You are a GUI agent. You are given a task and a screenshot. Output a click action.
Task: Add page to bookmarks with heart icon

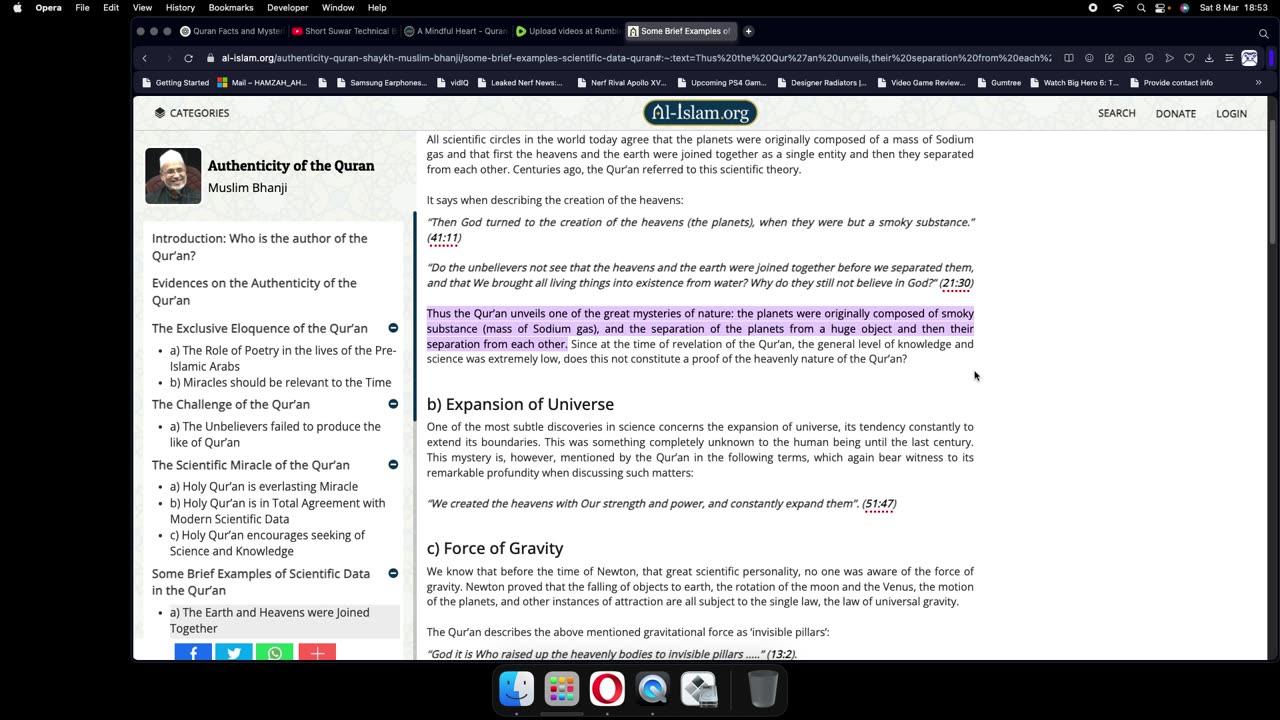1189,58
